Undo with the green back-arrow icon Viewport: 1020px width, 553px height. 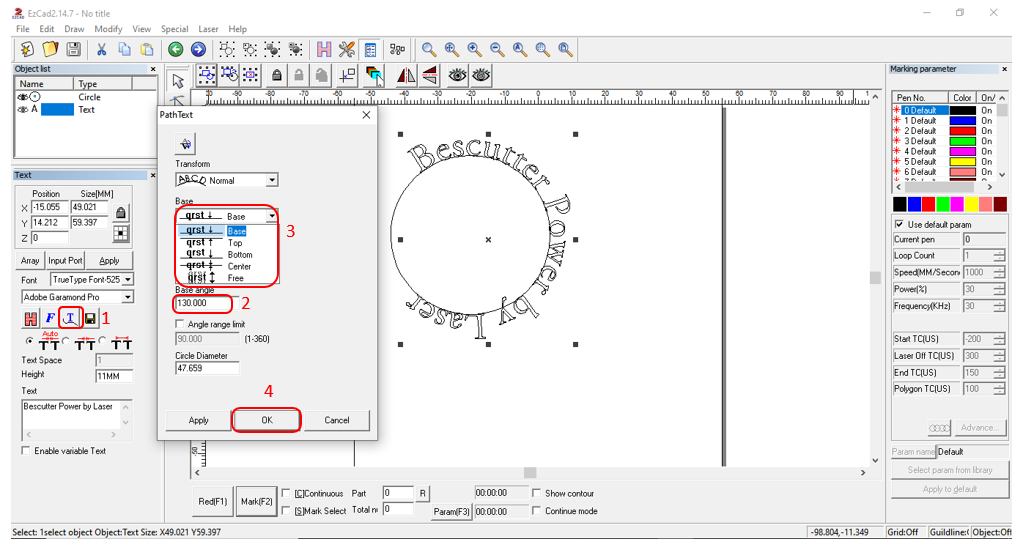175,49
